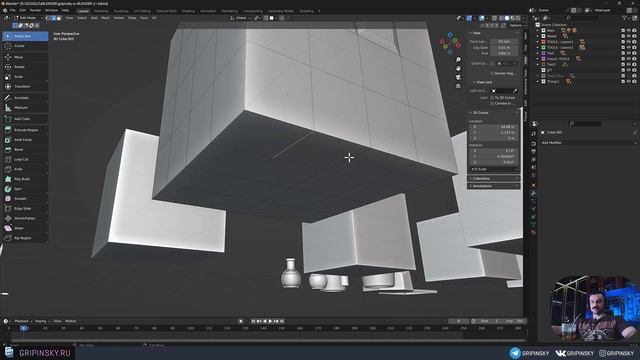Select the Annotate tool
The image size is (640, 360).
(25, 98)
